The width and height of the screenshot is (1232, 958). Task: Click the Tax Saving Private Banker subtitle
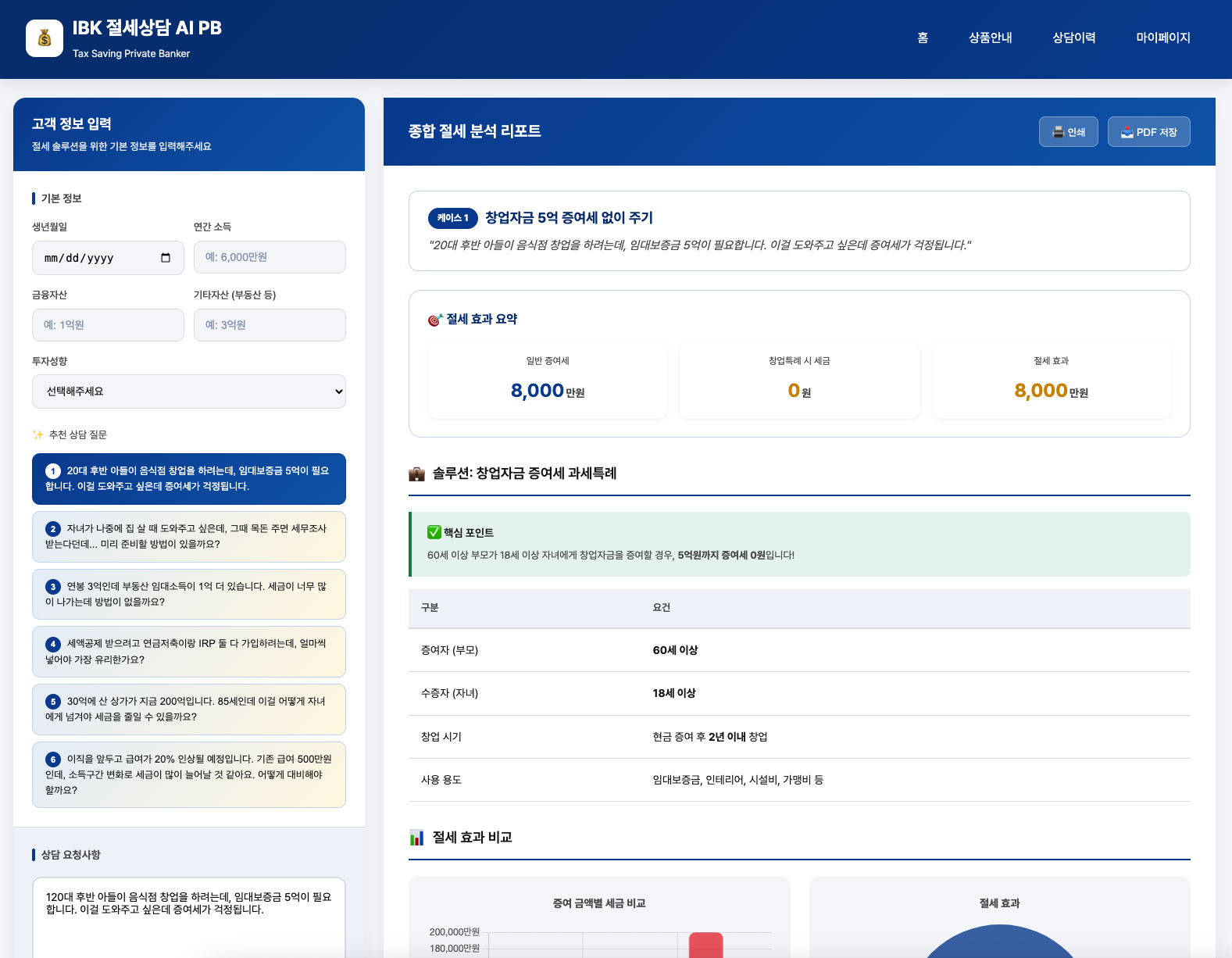tap(131, 54)
